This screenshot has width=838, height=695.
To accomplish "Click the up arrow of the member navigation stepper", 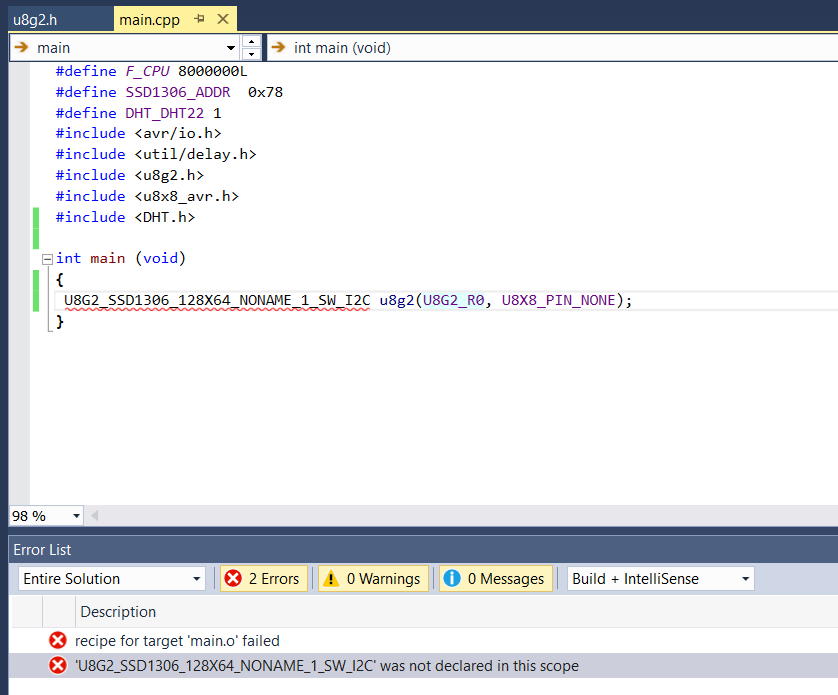I will tap(251, 41).
